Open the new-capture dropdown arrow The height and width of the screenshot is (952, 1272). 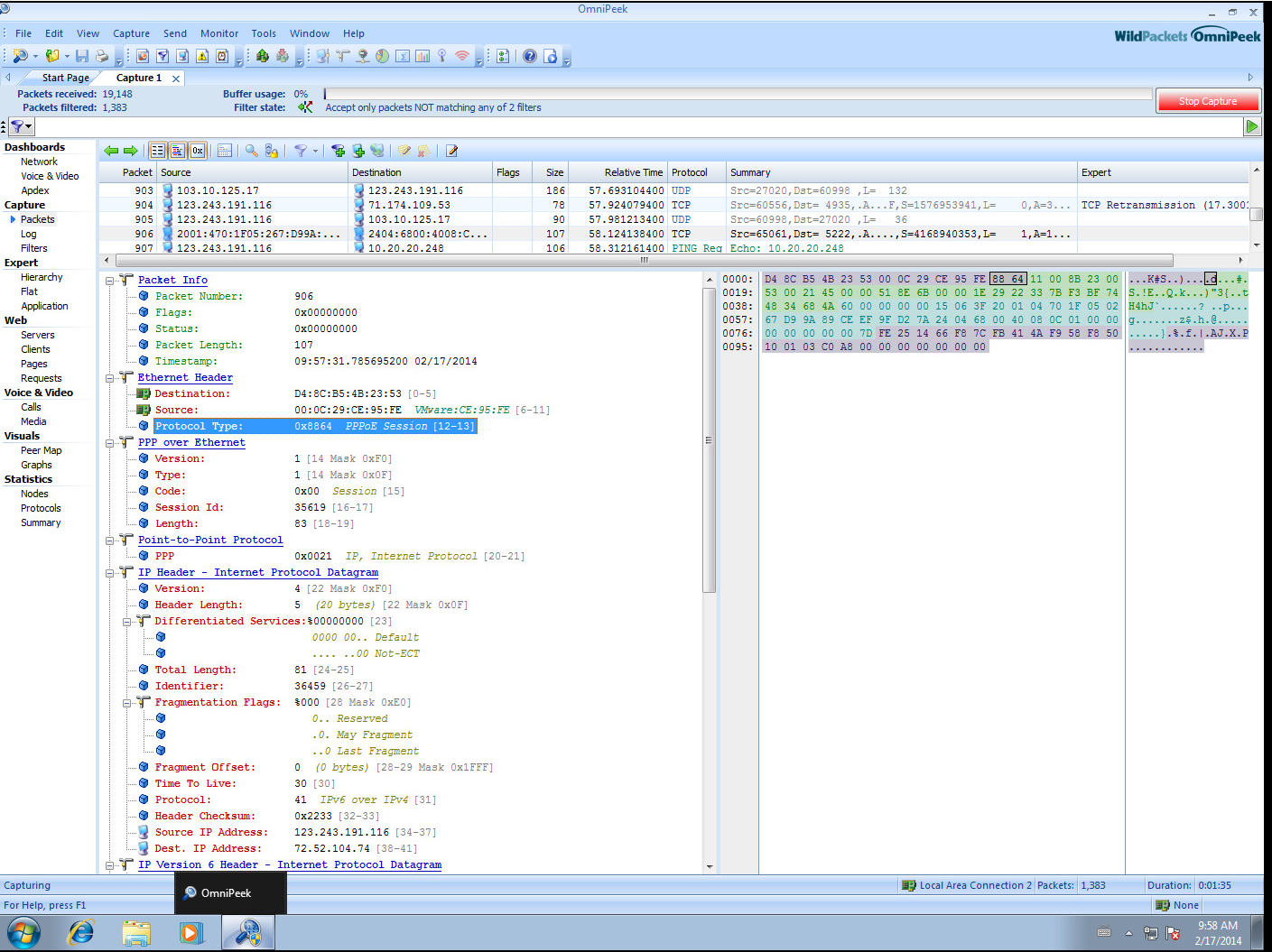pyautogui.click(x=35, y=56)
